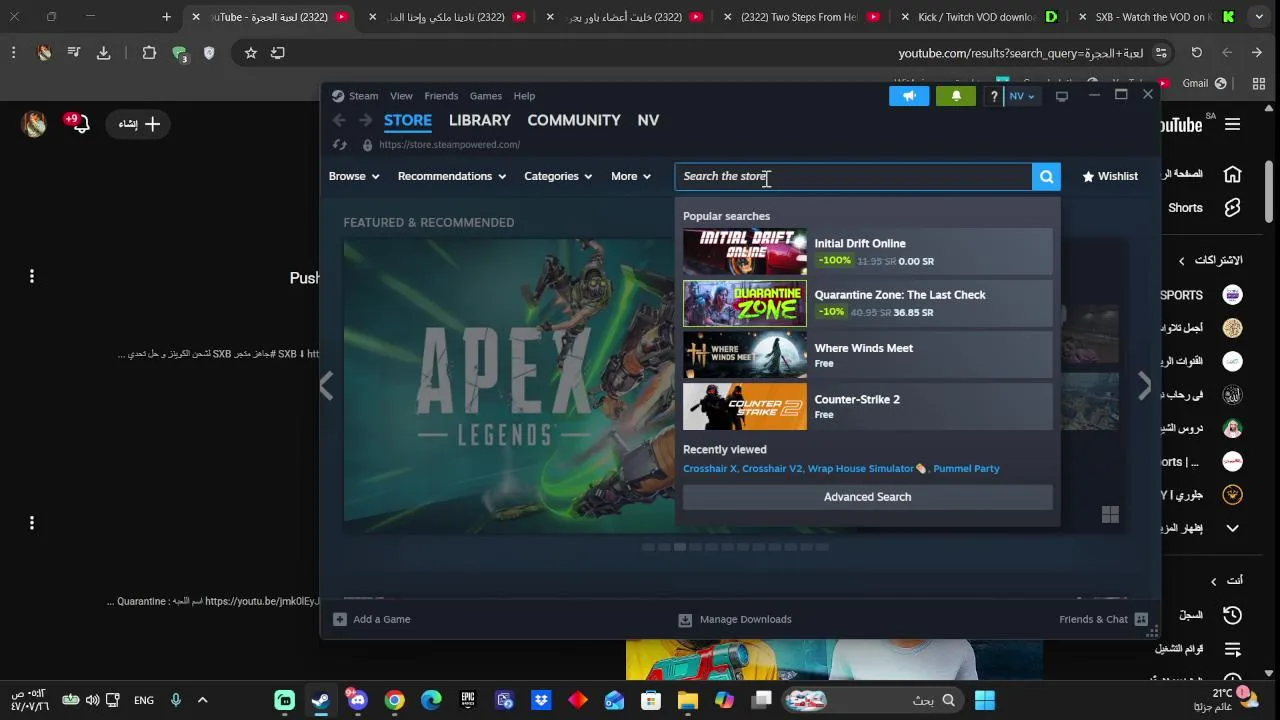Switch to the LIBRARY tab
This screenshot has height=720, width=1280.
pyautogui.click(x=479, y=120)
